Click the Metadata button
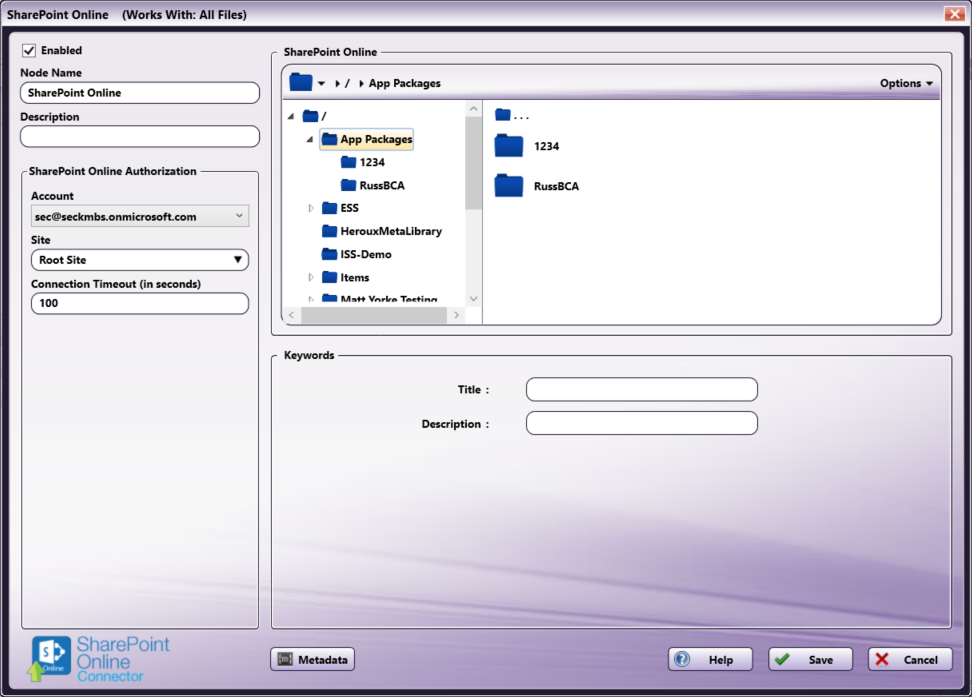The image size is (972, 697). pos(313,659)
